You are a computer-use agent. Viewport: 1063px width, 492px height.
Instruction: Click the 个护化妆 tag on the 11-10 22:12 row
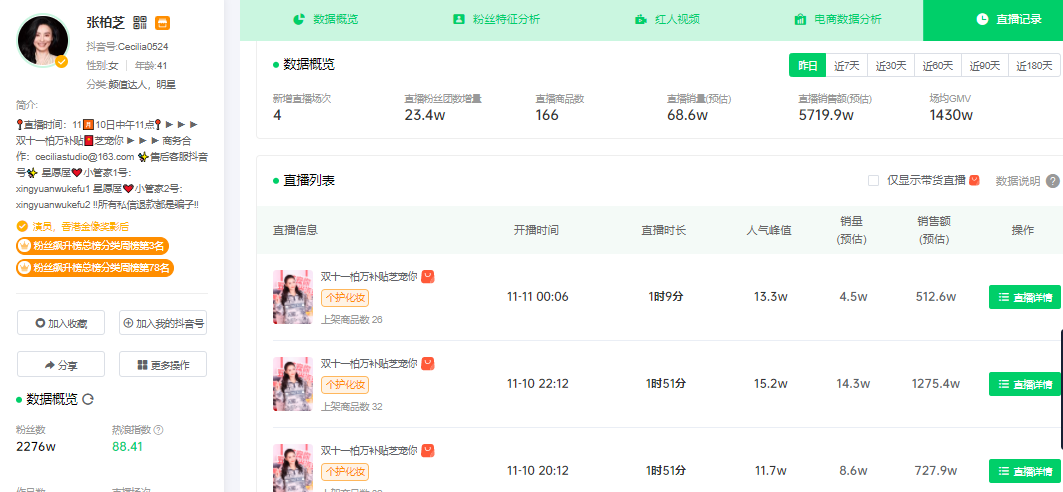point(345,384)
